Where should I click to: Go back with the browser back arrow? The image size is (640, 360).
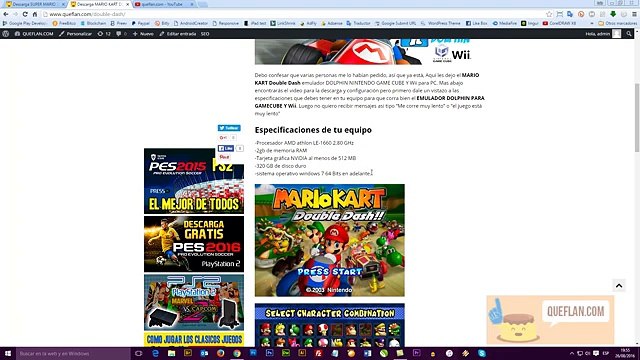[x=6, y=14]
